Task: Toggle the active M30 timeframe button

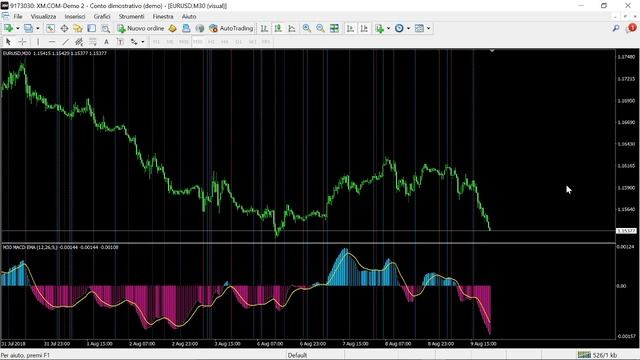Action: tap(198, 42)
